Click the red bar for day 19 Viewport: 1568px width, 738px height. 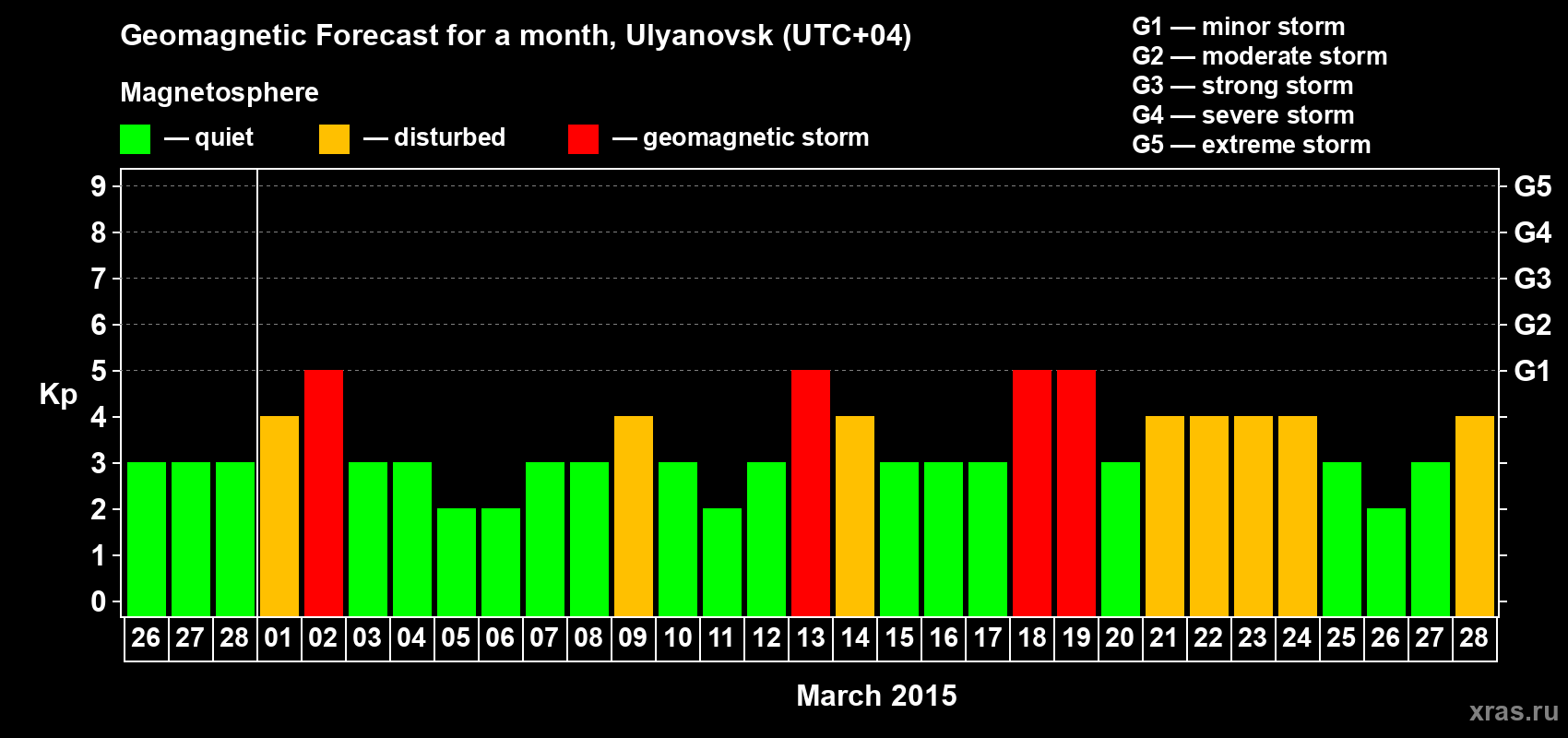click(1076, 494)
